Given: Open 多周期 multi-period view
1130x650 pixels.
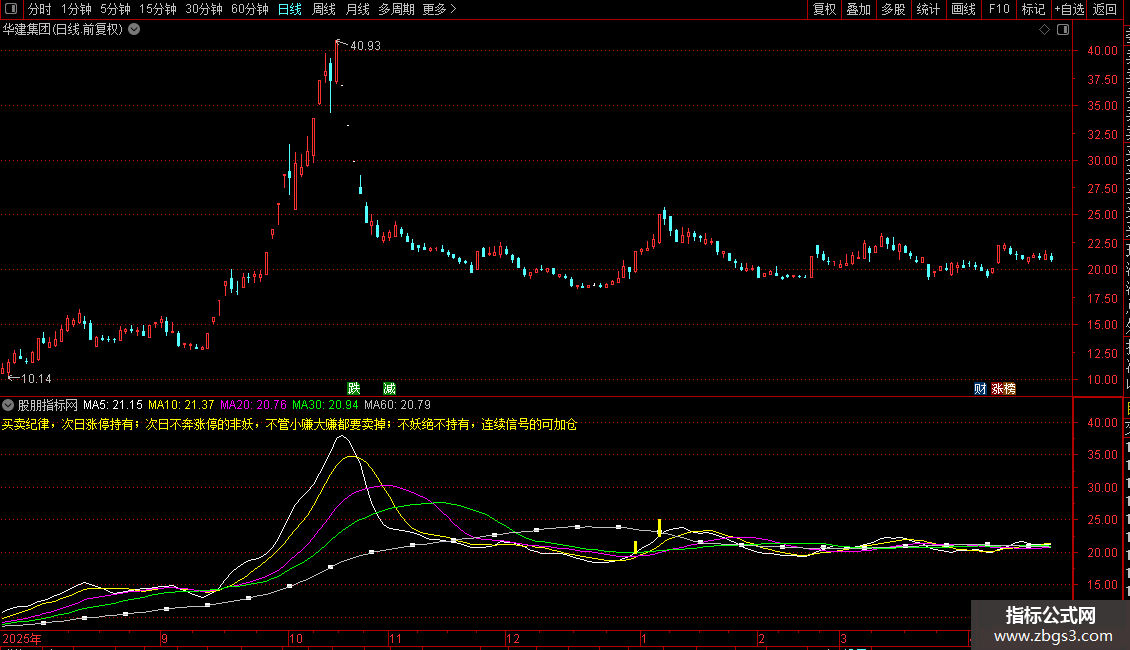Looking at the screenshot, I should (396, 9).
